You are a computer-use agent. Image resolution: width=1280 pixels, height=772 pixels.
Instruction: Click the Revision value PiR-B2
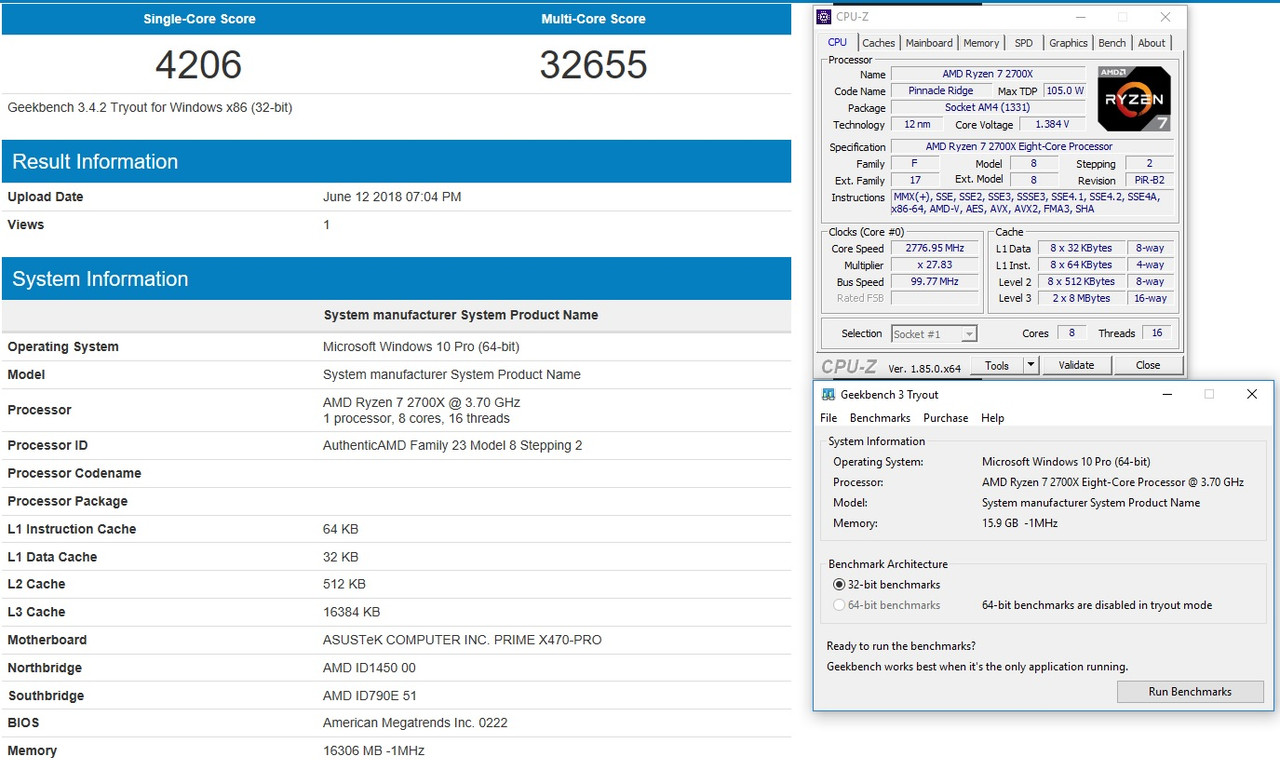tap(1150, 181)
